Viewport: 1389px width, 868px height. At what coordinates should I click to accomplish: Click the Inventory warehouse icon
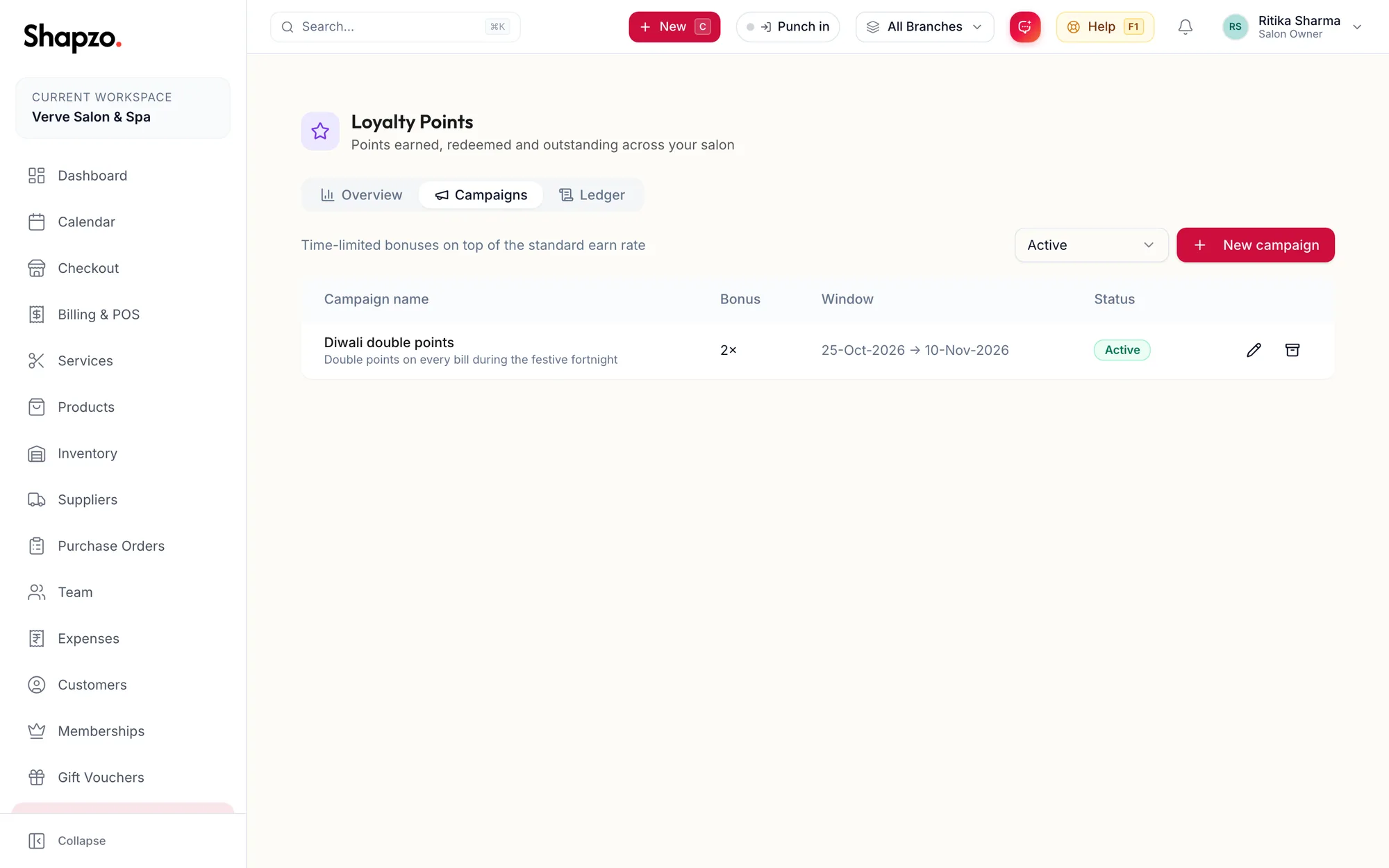[37, 453]
